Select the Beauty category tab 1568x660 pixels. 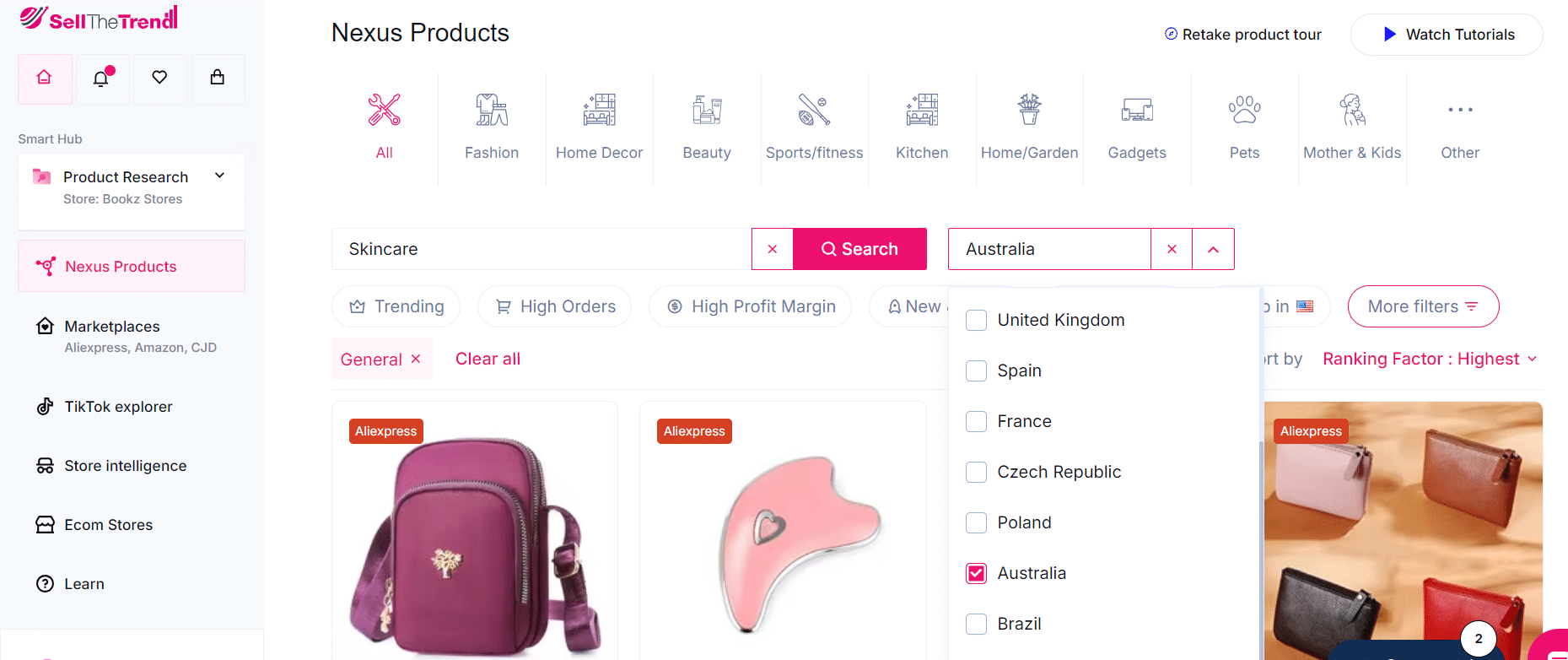(707, 127)
